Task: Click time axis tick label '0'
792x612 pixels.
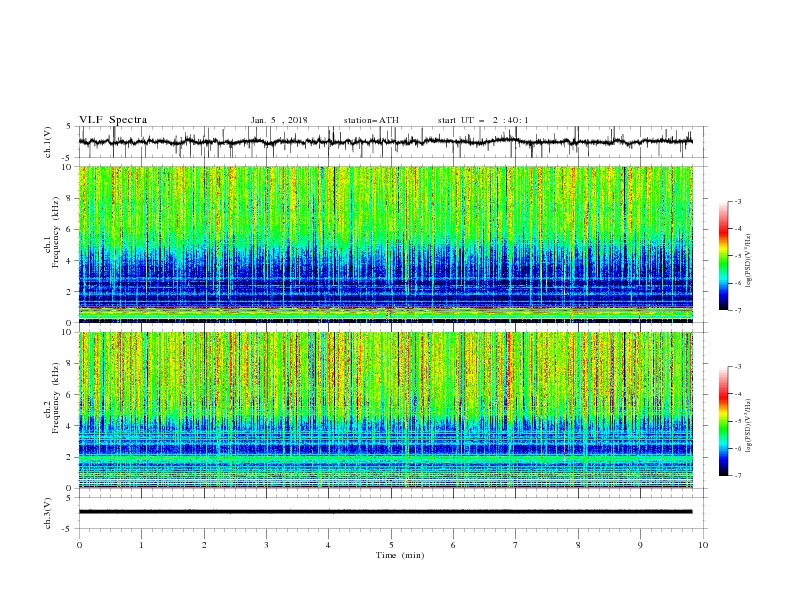Action: point(79,545)
